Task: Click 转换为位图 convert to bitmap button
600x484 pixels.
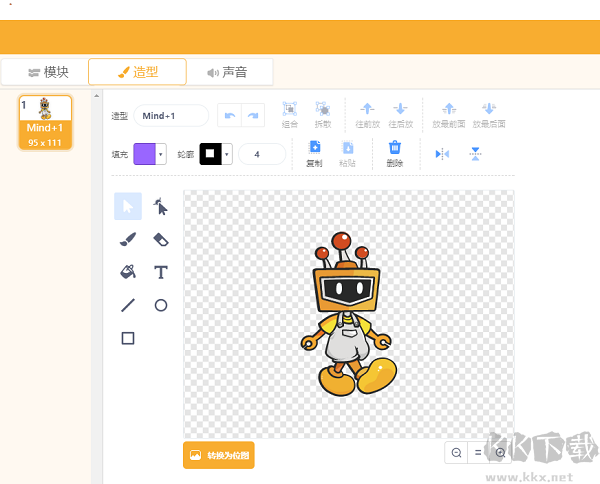Action: [x=219, y=455]
